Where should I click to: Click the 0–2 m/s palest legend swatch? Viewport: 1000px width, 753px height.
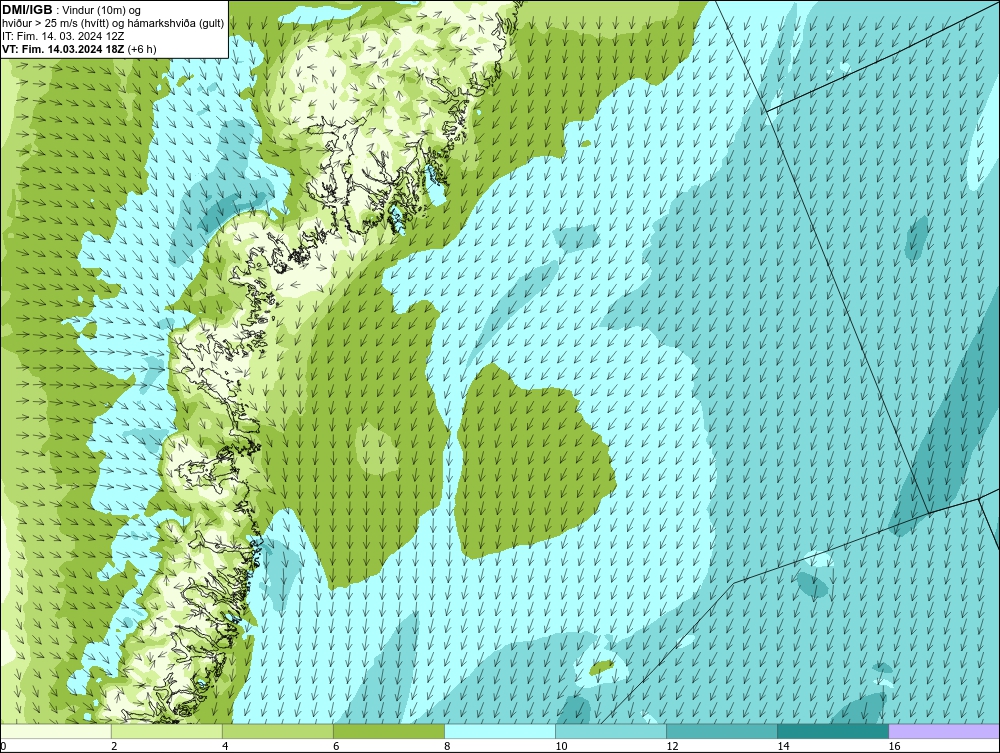56,731
